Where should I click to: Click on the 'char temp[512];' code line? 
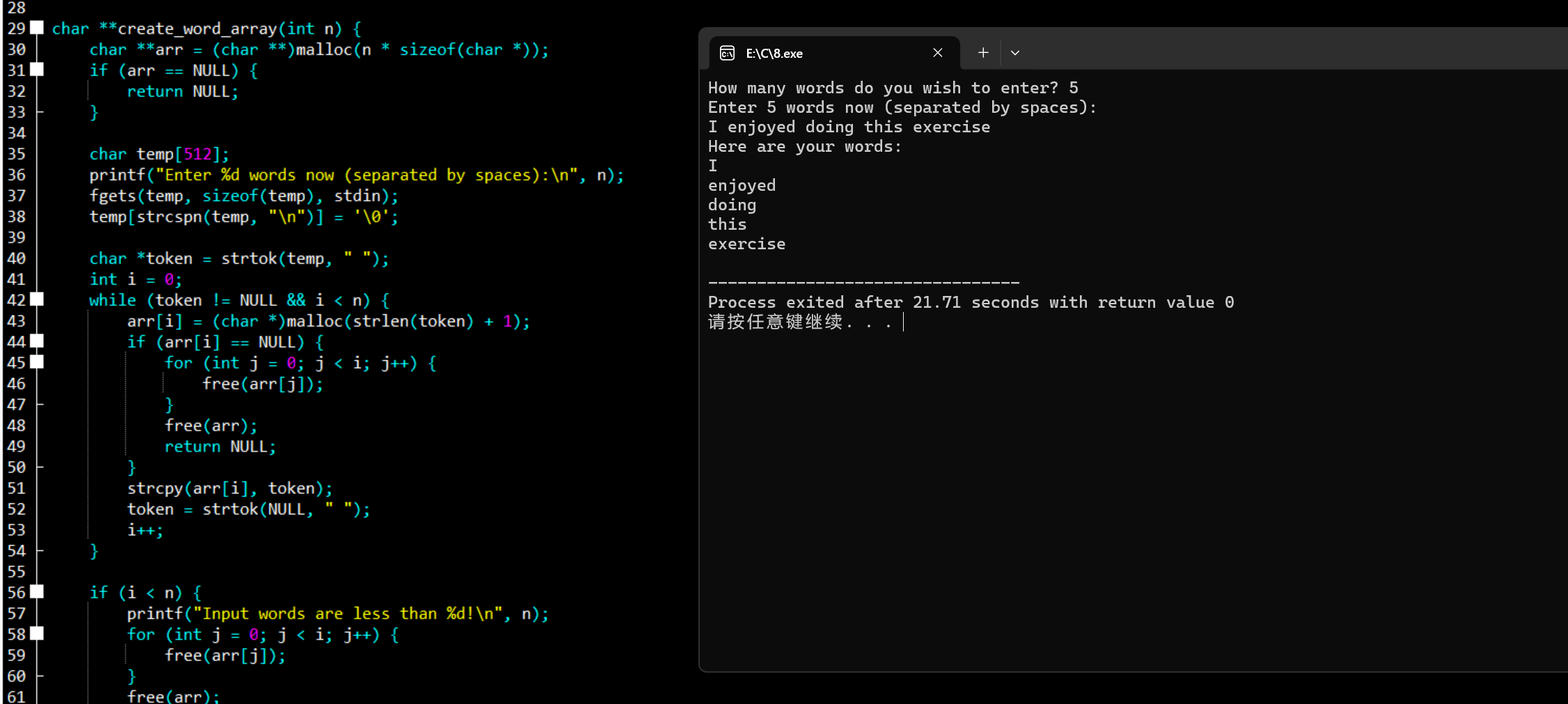click(x=159, y=154)
